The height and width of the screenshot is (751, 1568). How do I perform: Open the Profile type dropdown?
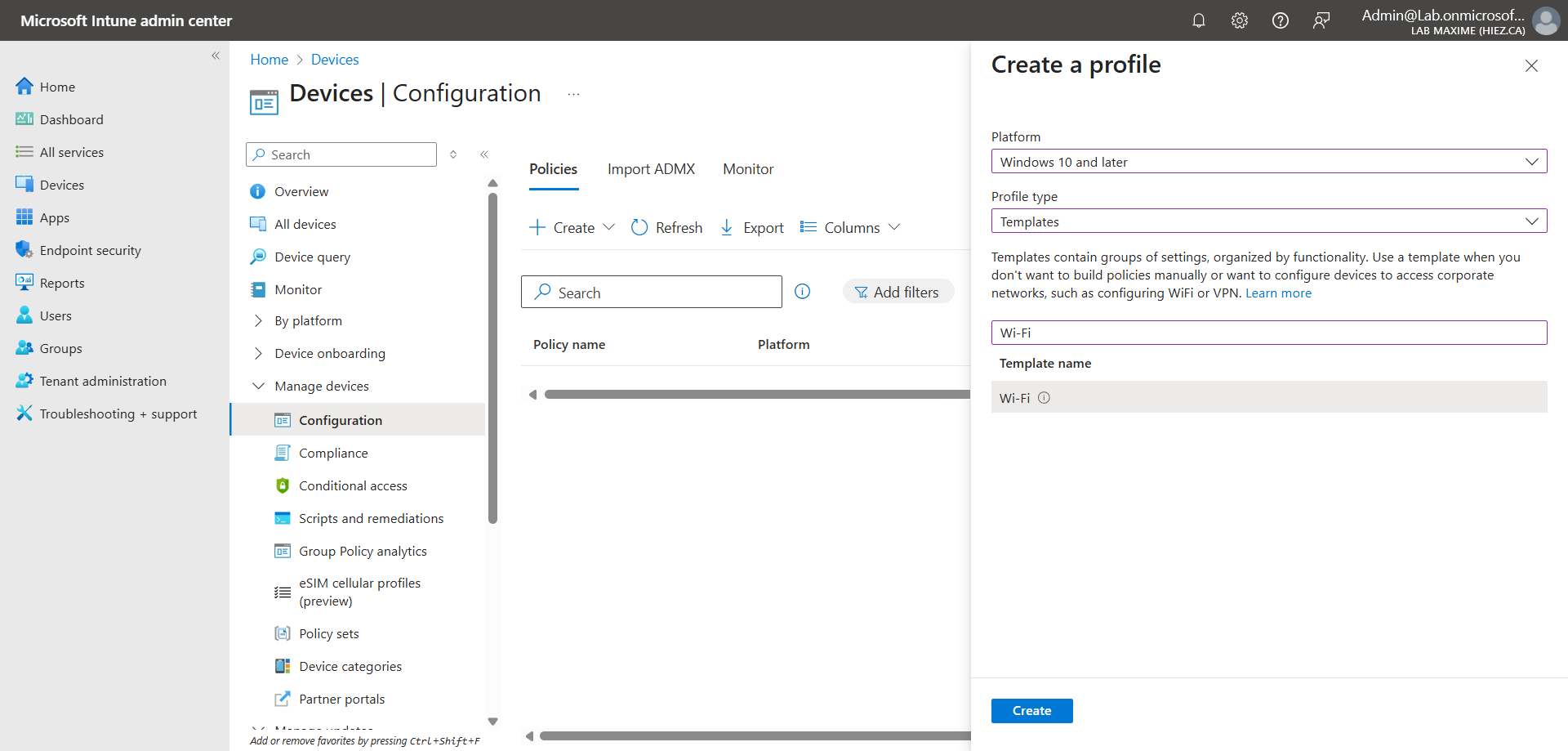click(x=1268, y=221)
